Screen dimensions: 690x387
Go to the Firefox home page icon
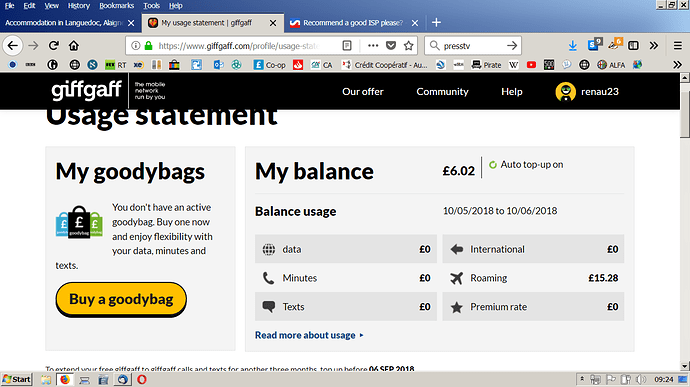[73, 45]
